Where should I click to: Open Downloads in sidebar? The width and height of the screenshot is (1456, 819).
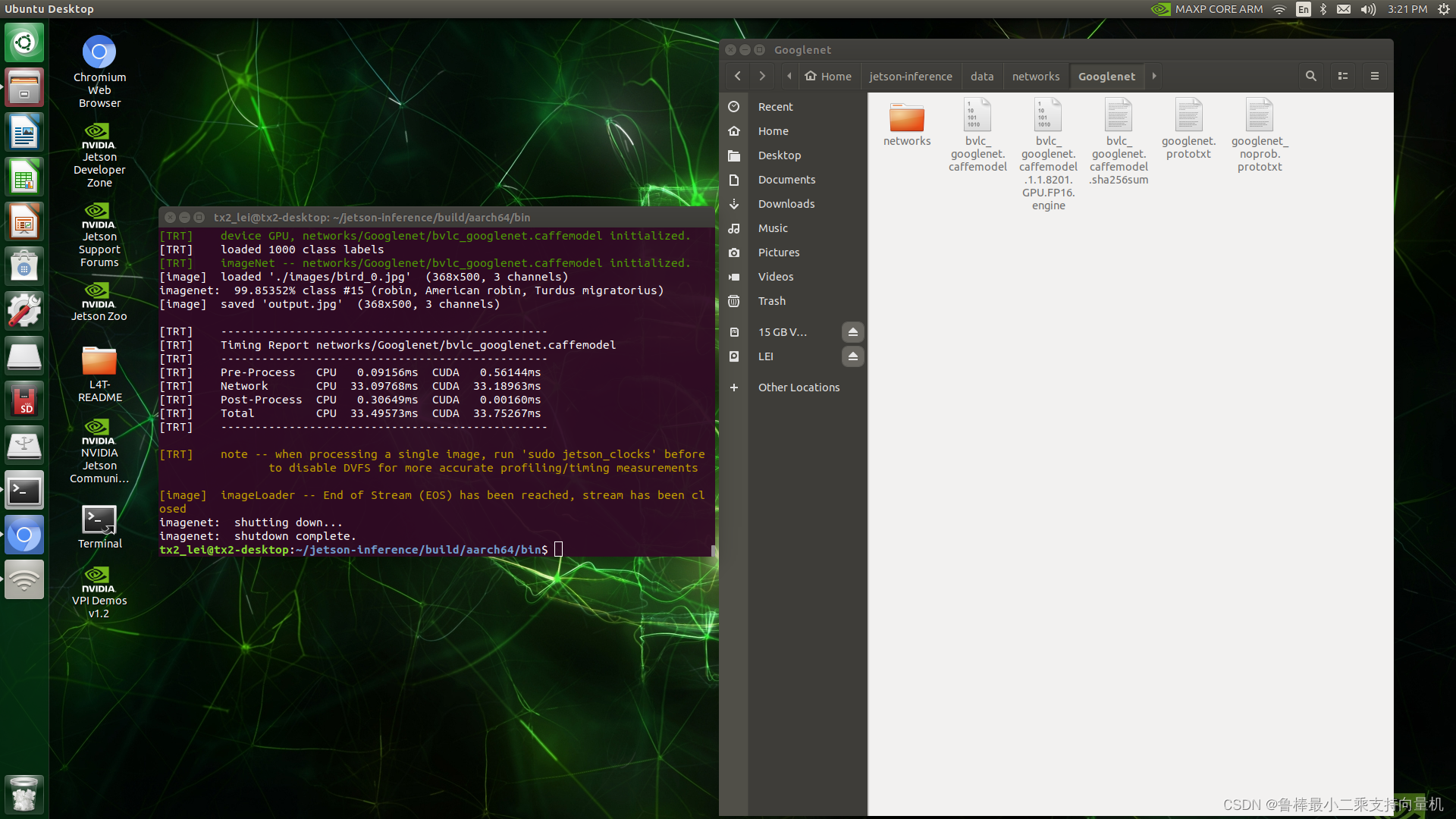pyautogui.click(x=786, y=204)
